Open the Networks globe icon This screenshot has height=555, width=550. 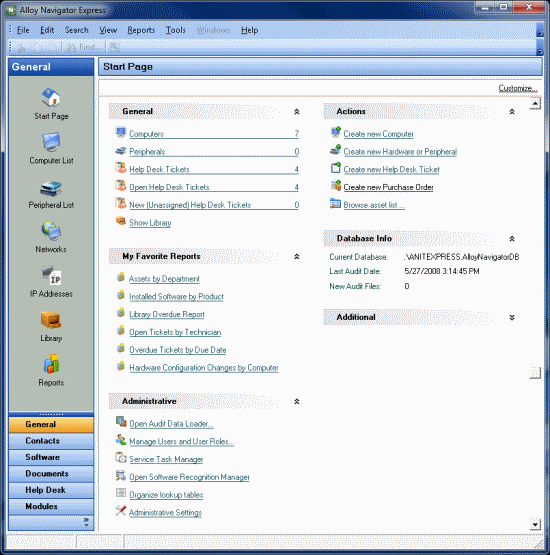click(x=51, y=231)
